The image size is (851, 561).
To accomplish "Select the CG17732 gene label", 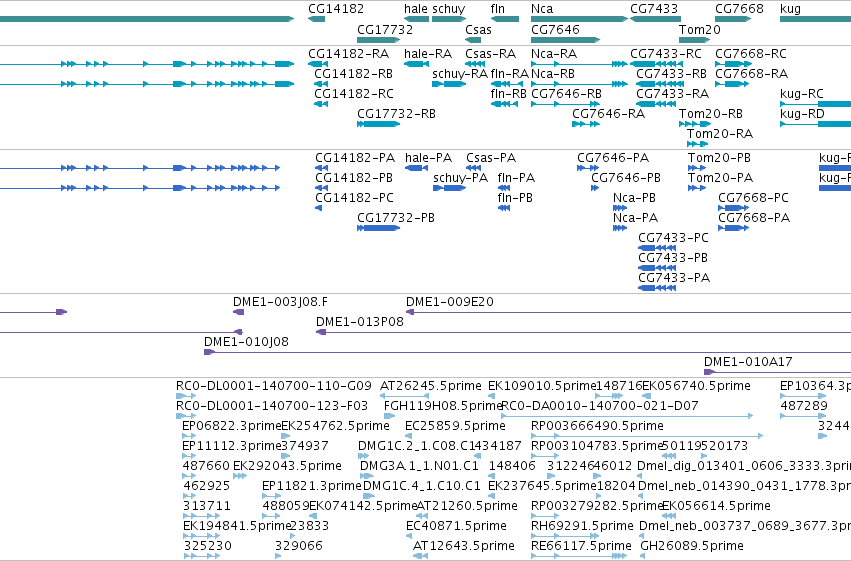I will click(x=385, y=29).
